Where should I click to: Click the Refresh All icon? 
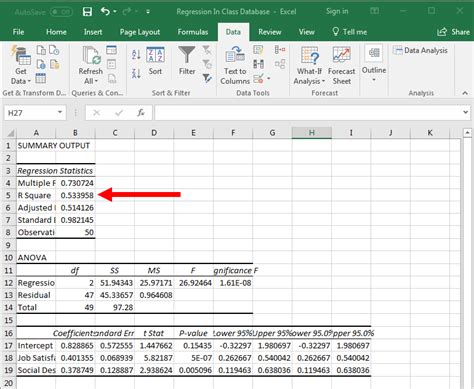[x=91, y=55]
